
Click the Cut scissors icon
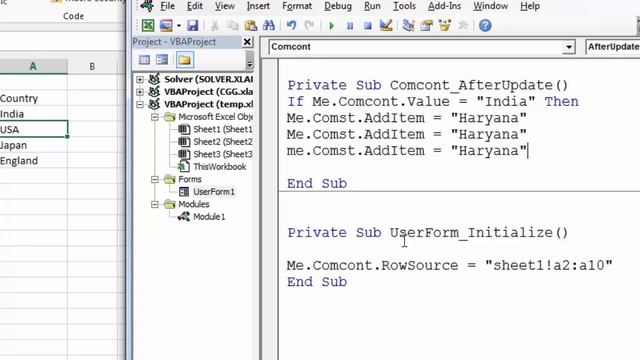coord(215,26)
